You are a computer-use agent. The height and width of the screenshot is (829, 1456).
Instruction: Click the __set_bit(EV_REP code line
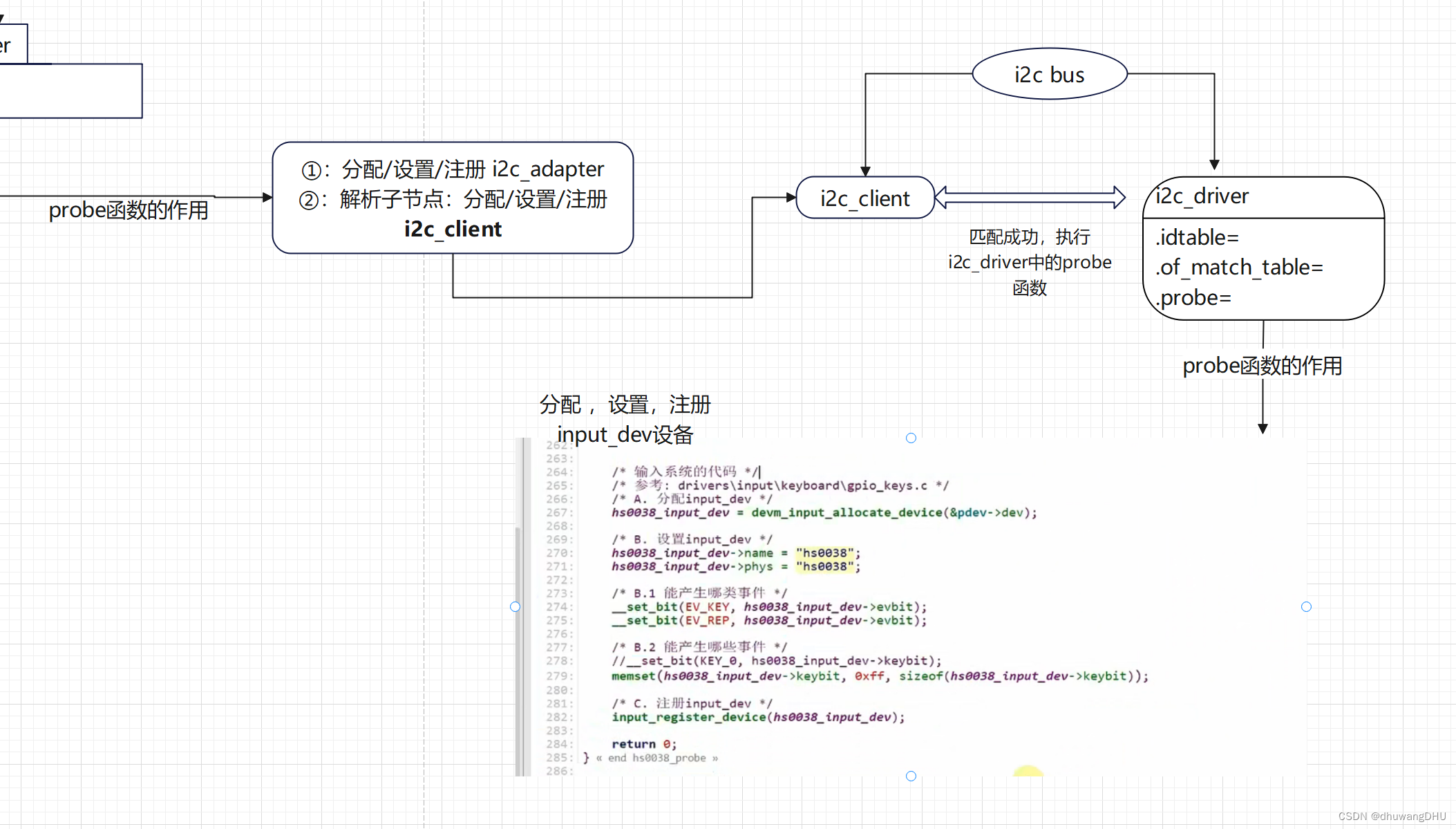[769, 620]
